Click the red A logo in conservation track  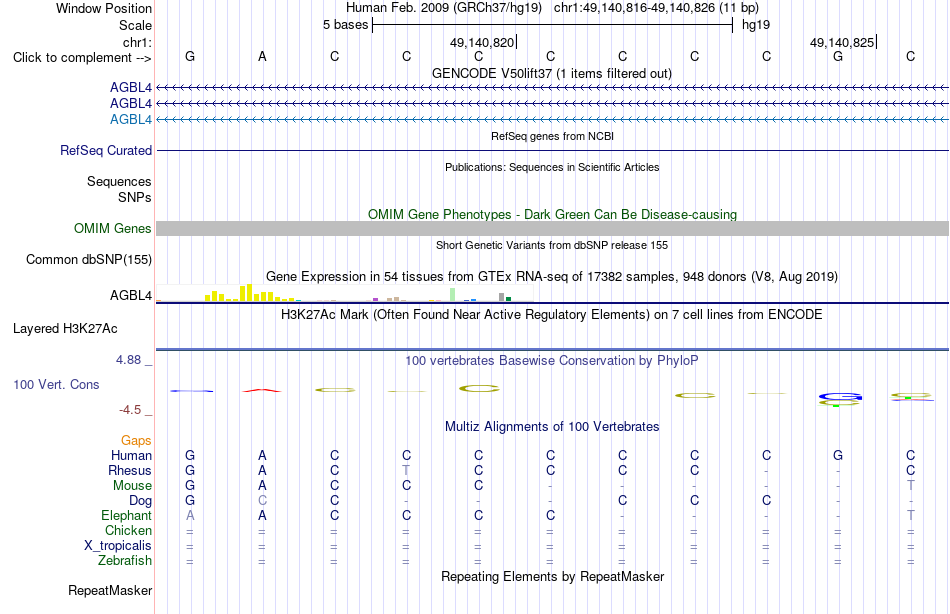(262, 390)
